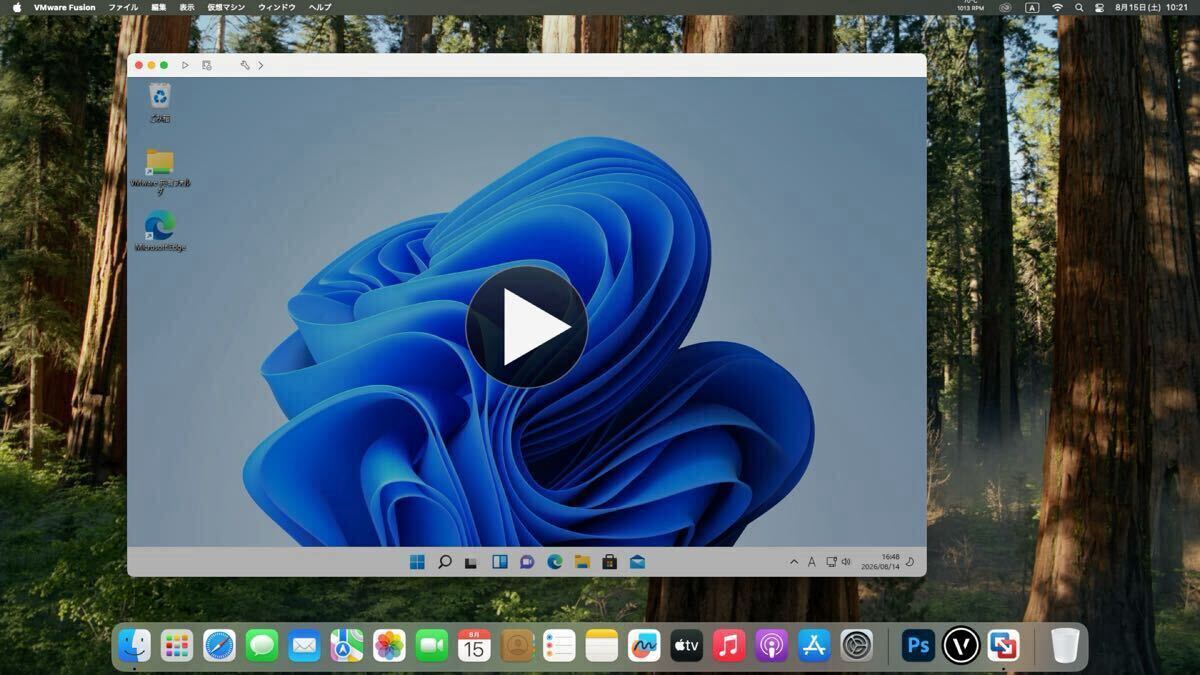
Task: Open the snapshot manager icon in the VMware toolbar
Action: [207, 65]
